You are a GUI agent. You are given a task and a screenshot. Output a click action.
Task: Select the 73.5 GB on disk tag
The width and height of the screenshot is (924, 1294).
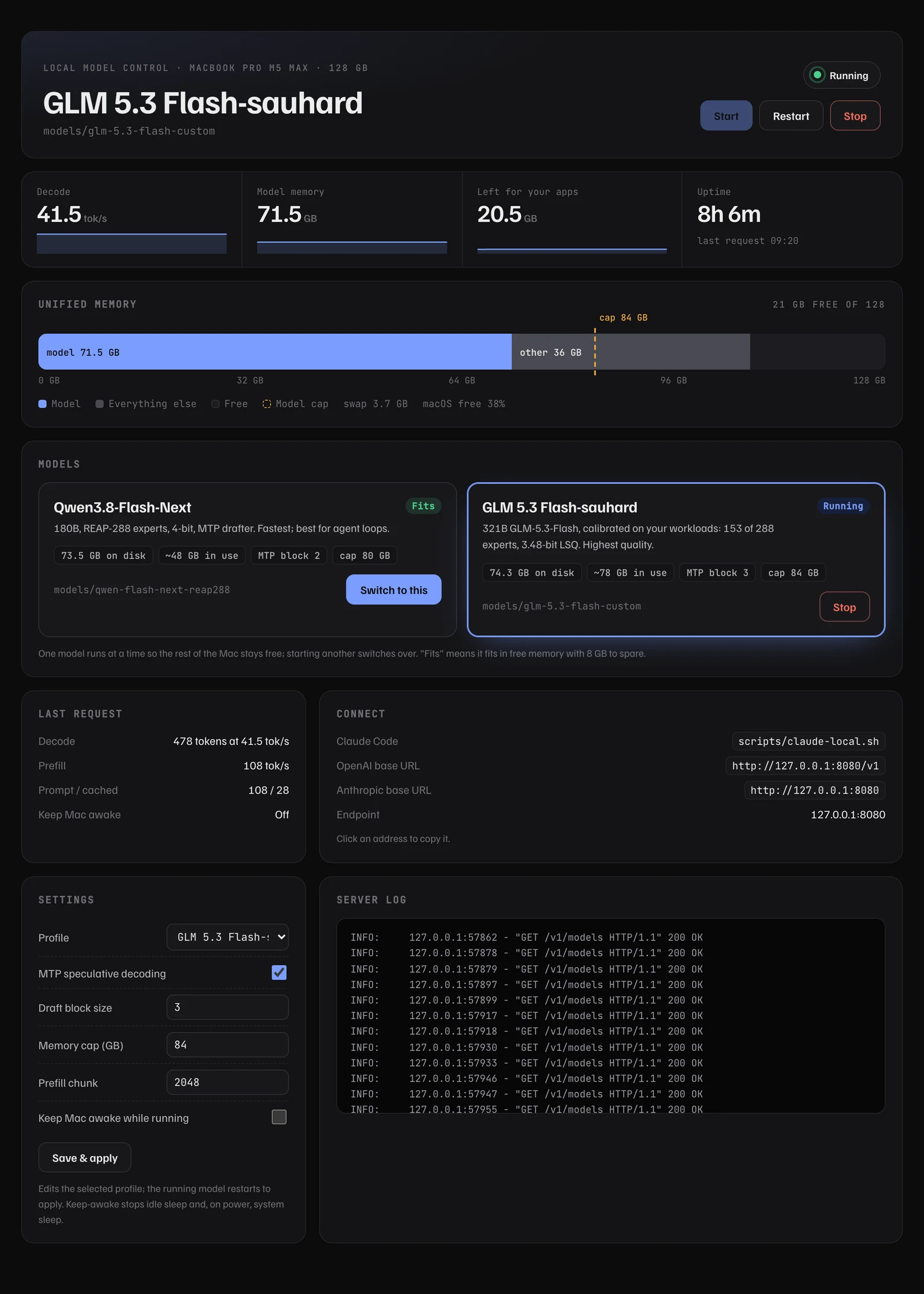[x=103, y=555]
